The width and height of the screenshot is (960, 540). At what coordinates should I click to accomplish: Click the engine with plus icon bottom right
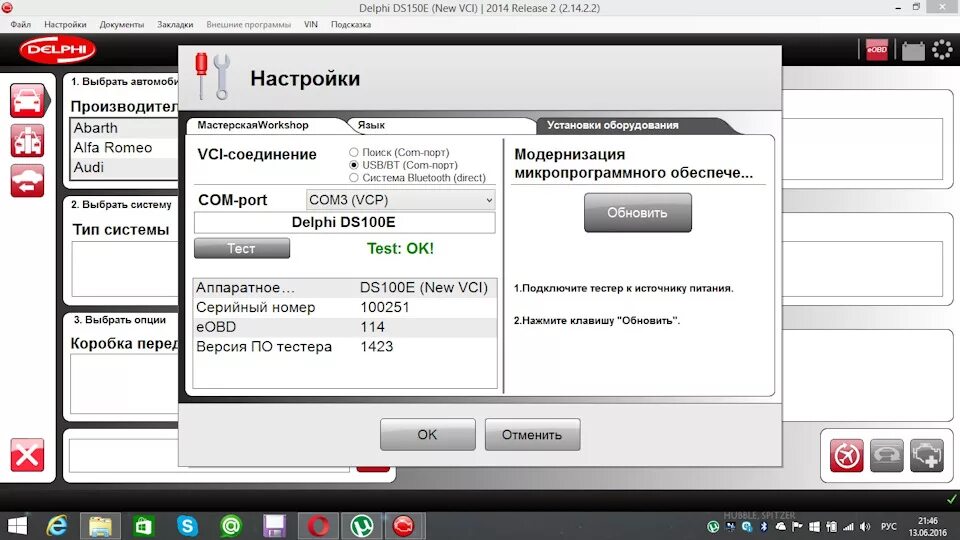coord(926,456)
